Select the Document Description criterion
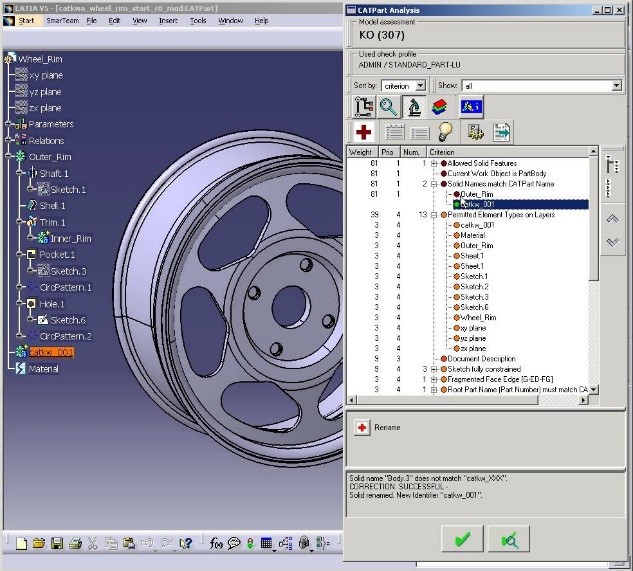This screenshot has width=633, height=571. tap(481, 359)
